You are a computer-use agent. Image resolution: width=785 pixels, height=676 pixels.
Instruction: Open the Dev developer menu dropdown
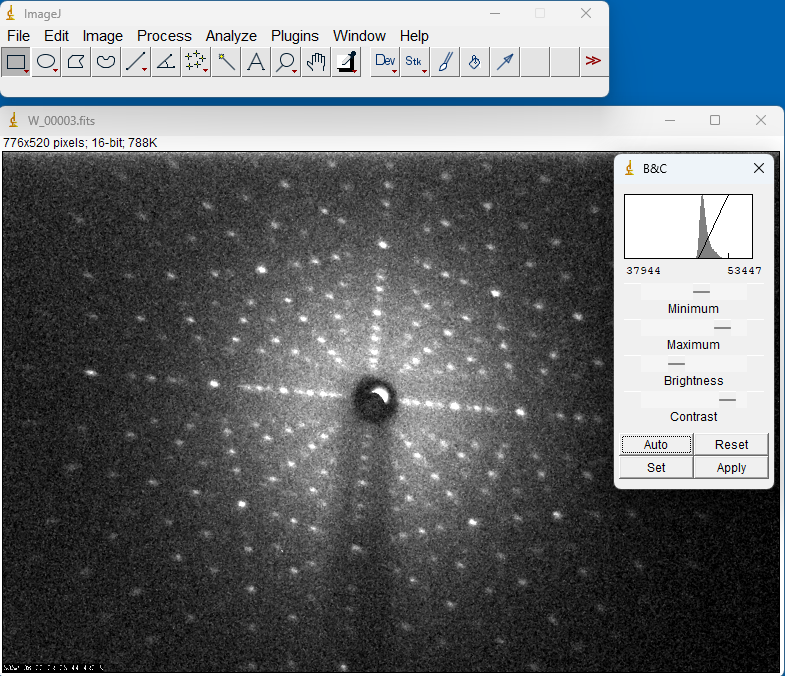point(385,62)
